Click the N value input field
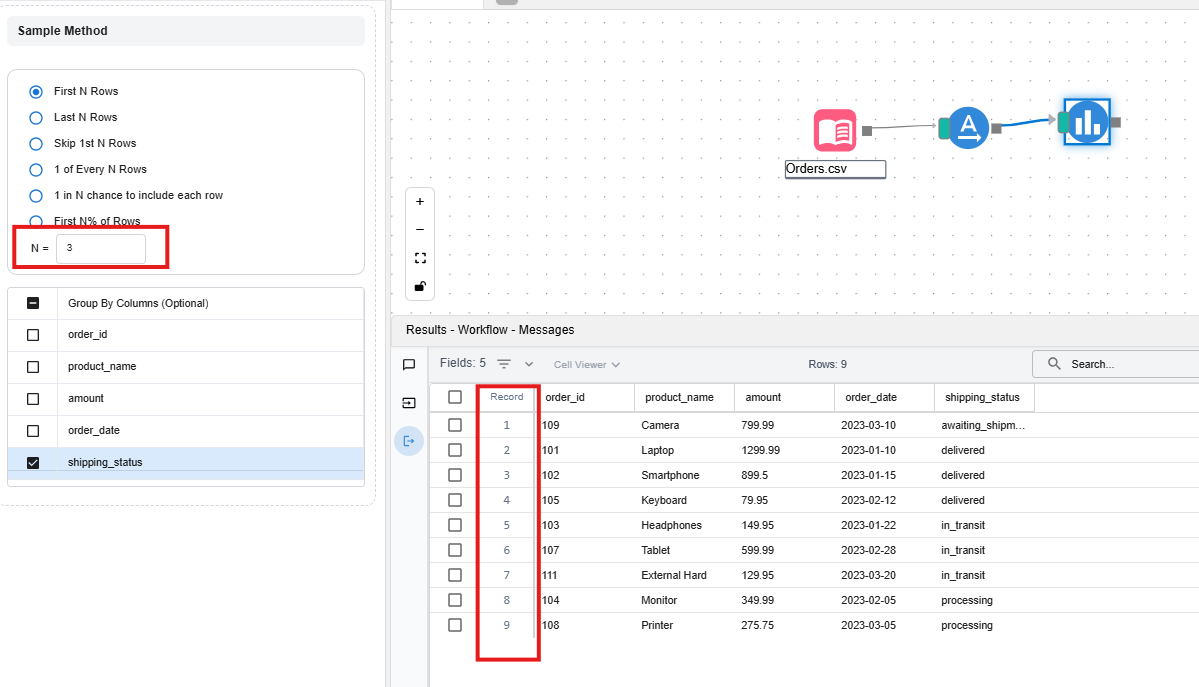The image size is (1199, 687). [101, 248]
